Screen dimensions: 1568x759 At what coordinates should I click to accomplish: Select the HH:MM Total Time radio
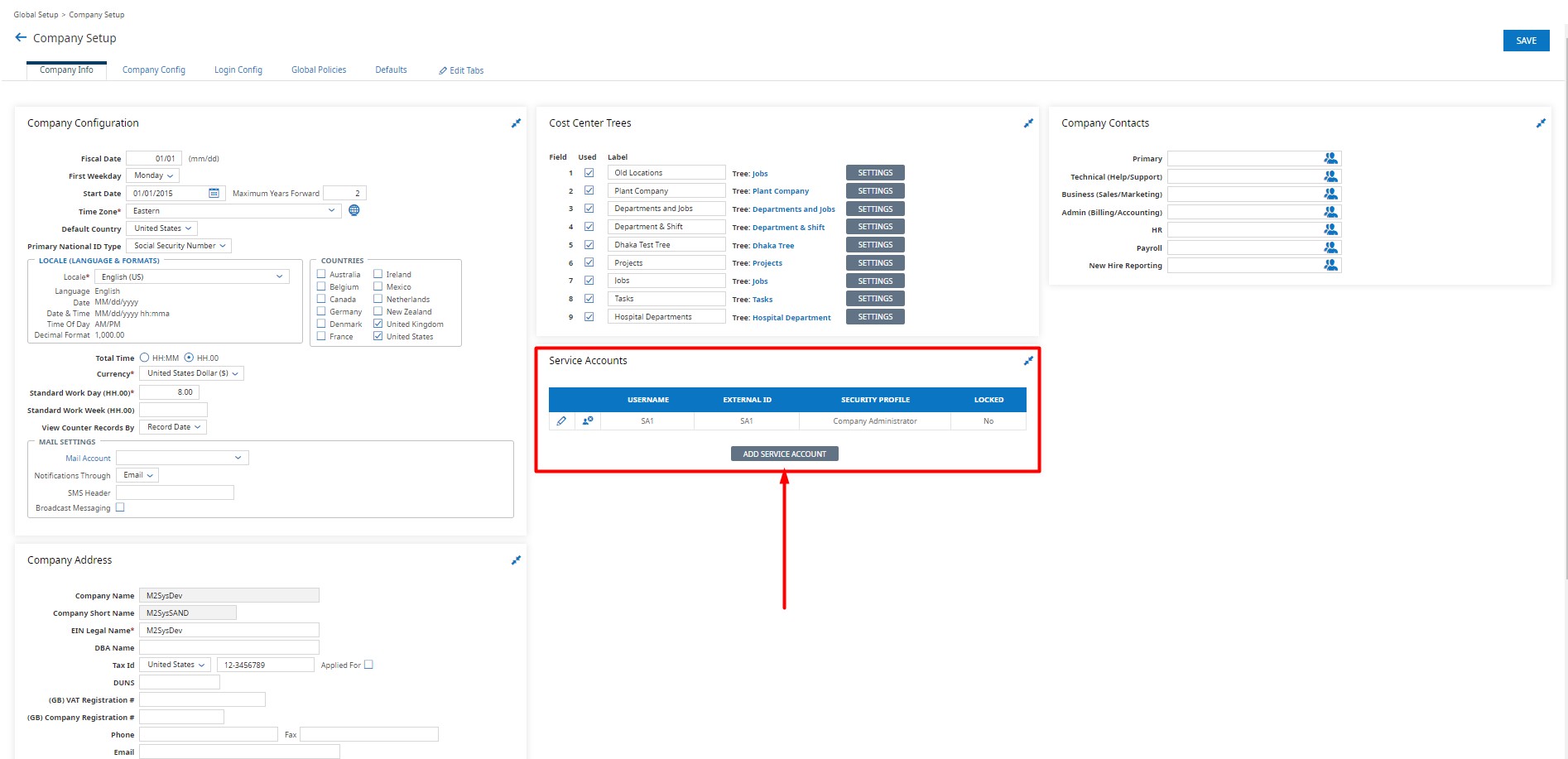145,358
